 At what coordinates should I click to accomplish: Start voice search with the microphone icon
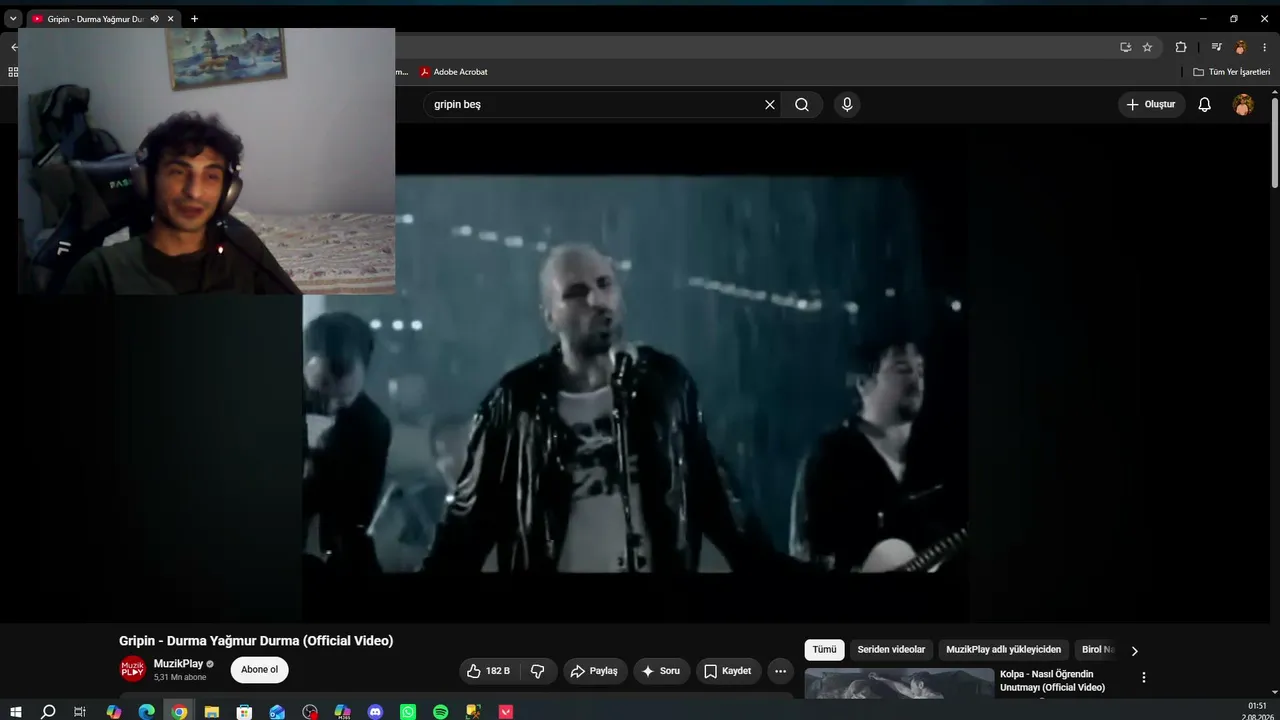click(x=847, y=104)
